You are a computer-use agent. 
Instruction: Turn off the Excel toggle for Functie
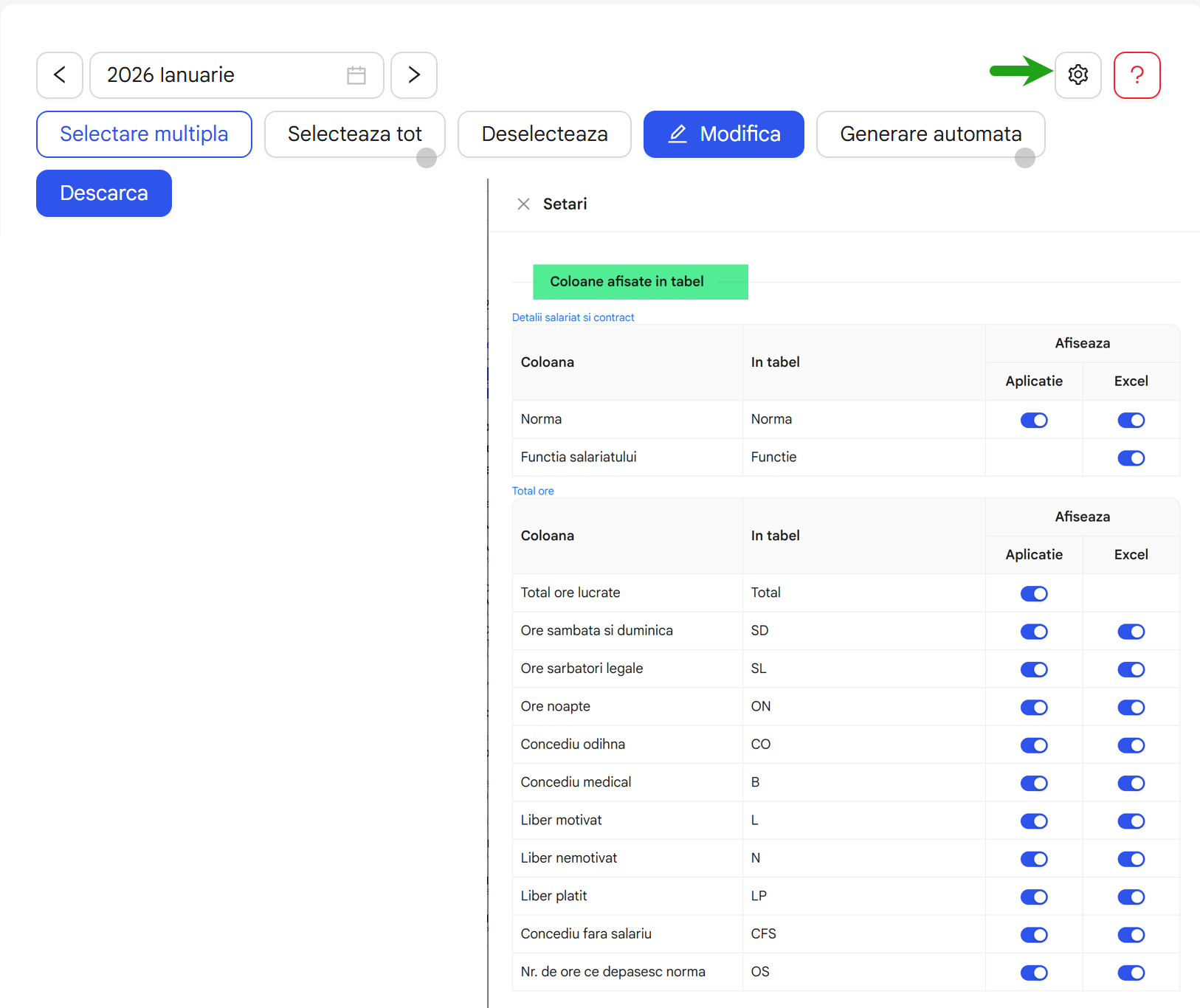pos(1131,458)
